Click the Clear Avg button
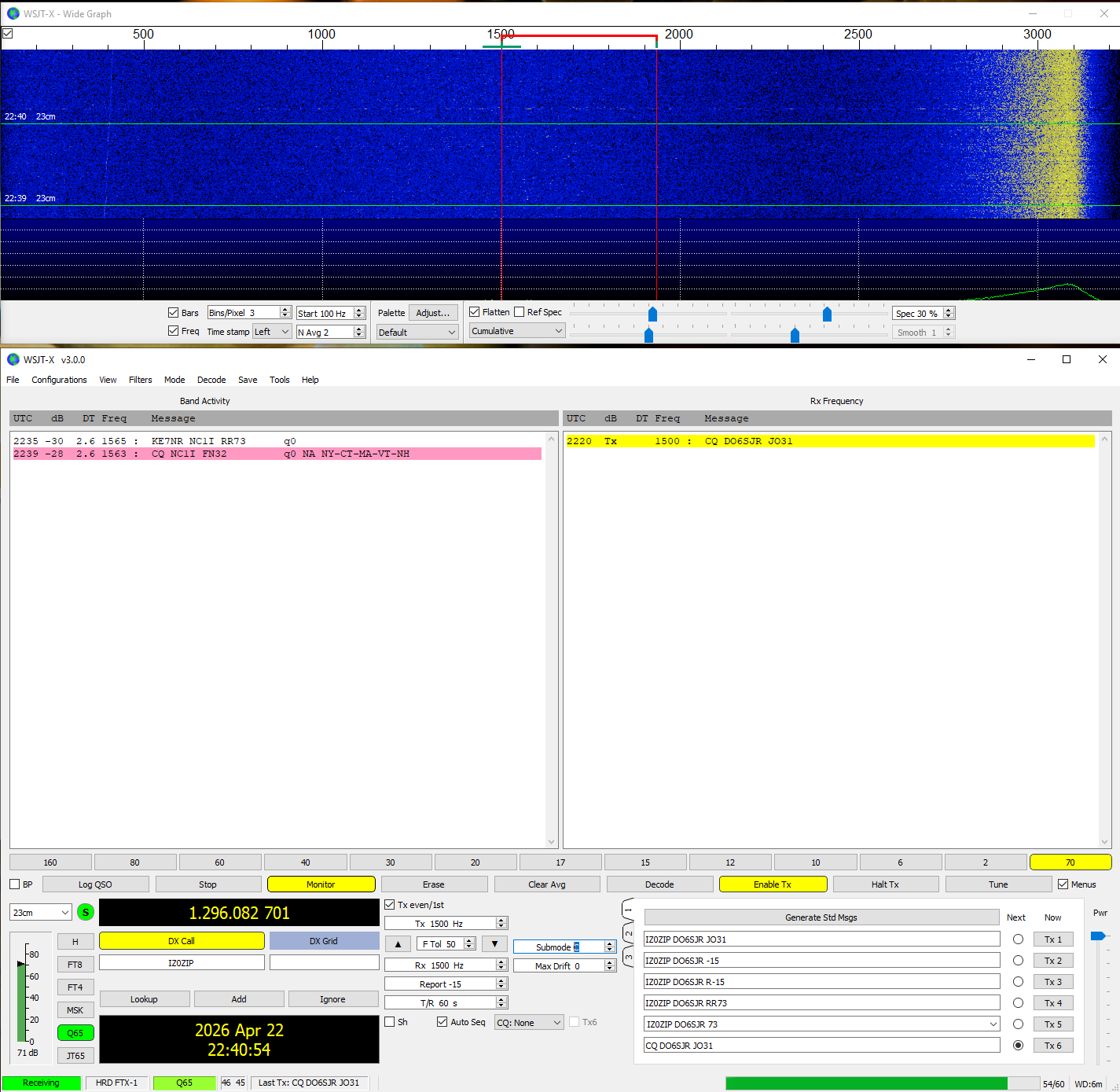Screen dimensions: 1120x1092 [547, 884]
